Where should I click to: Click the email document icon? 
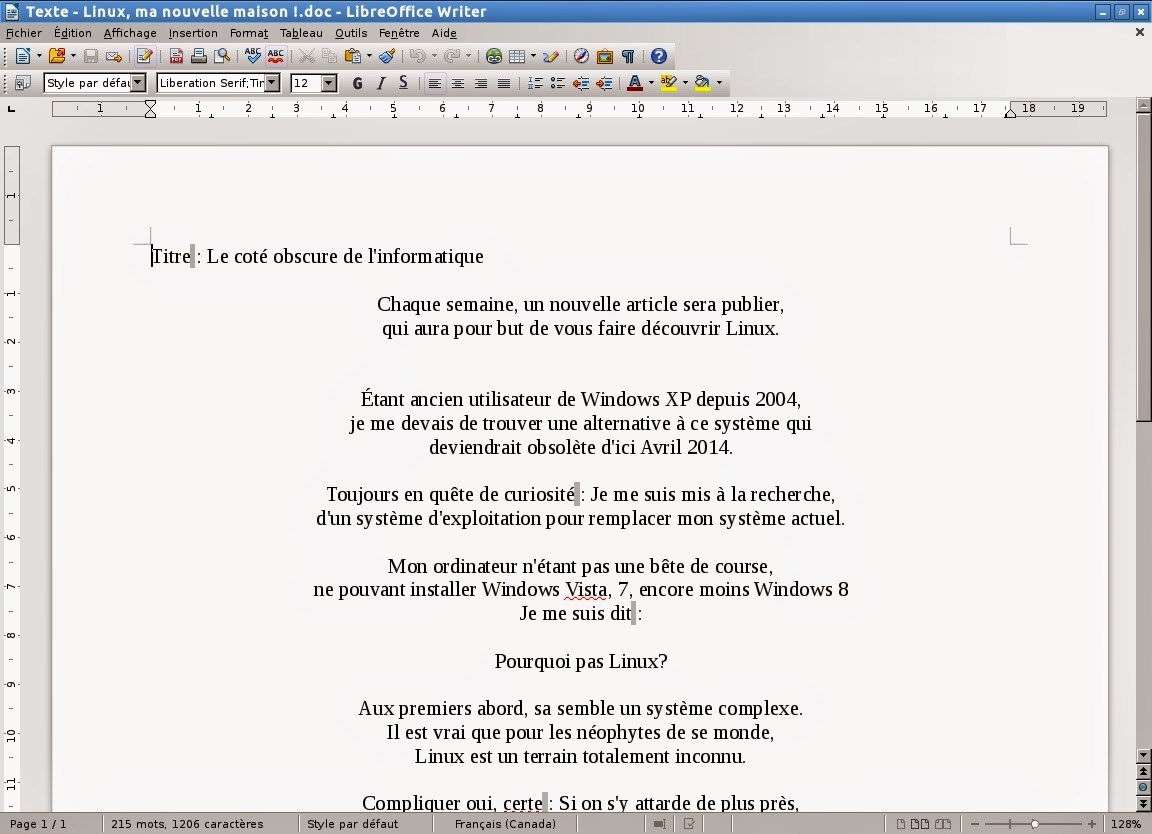coord(113,56)
